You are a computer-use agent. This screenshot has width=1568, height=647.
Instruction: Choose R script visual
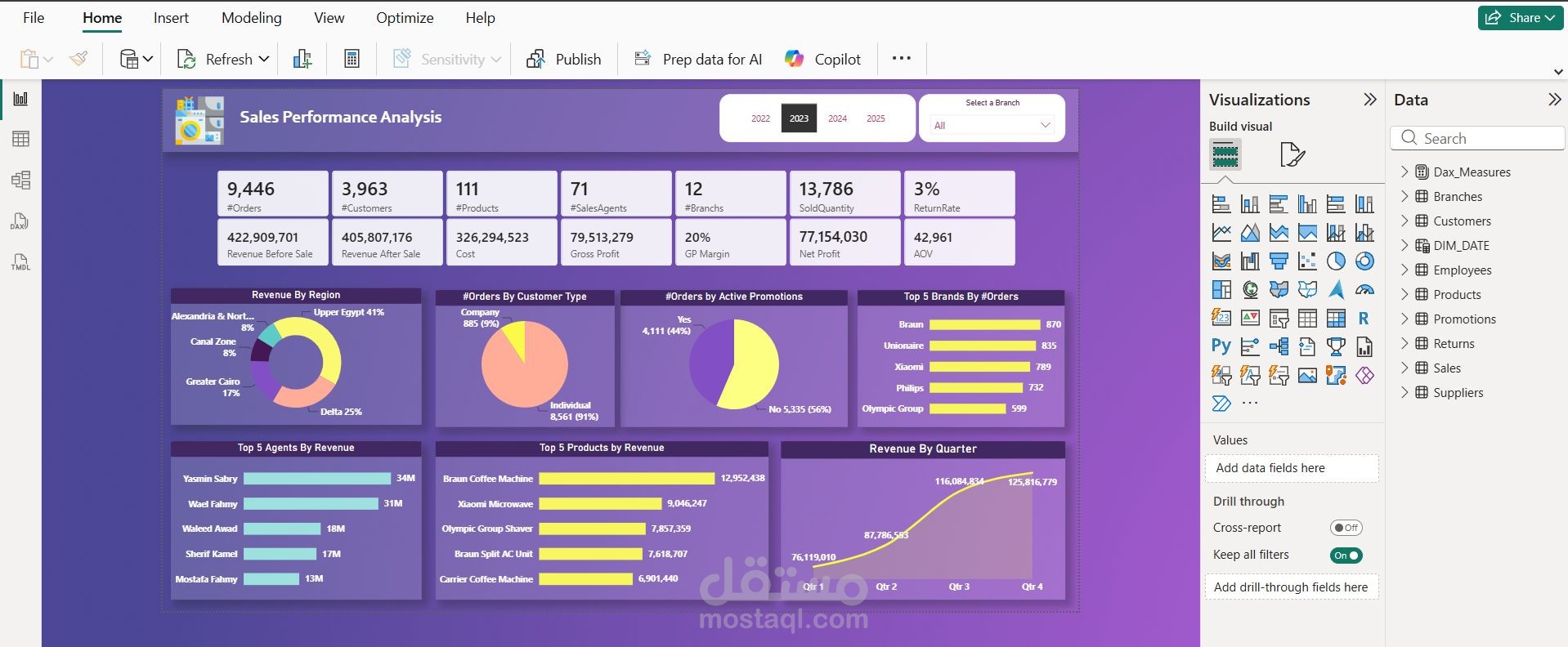pos(1364,319)
